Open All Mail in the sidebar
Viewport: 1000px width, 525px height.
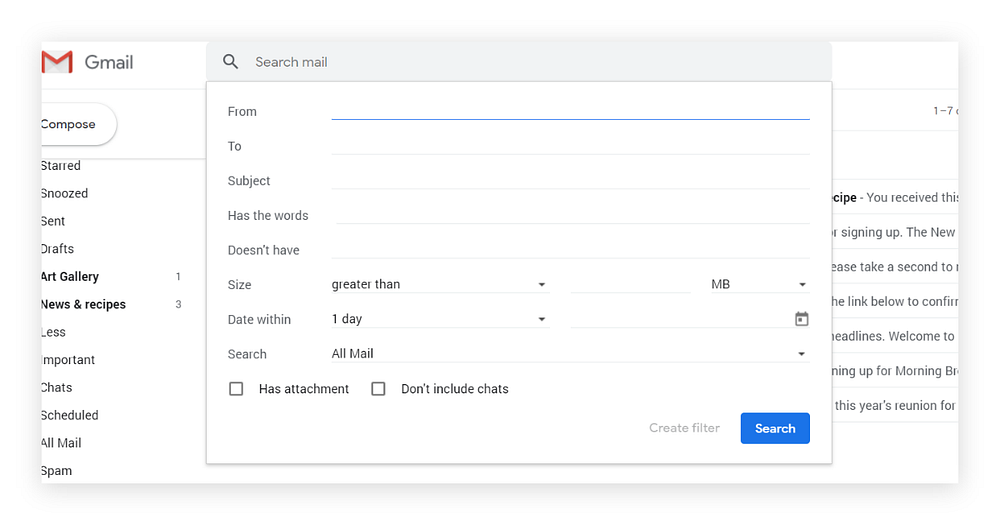61,443
